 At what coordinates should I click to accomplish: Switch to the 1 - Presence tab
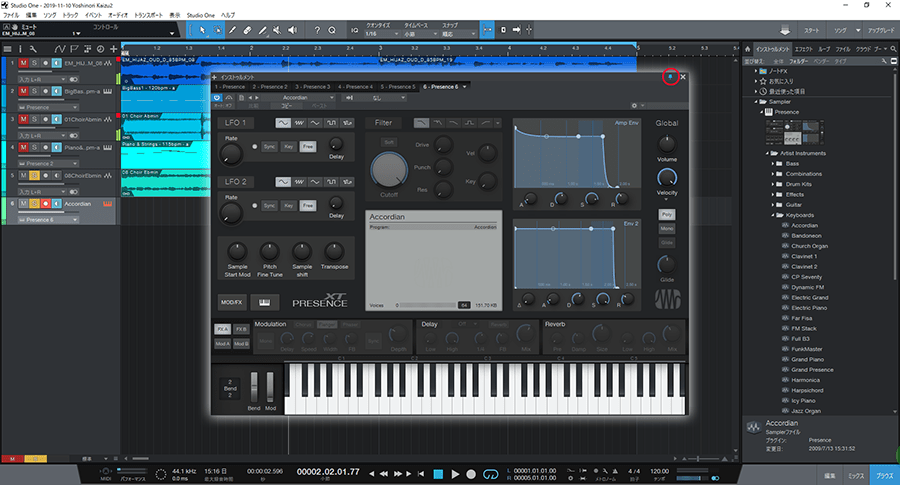[230, 87]
